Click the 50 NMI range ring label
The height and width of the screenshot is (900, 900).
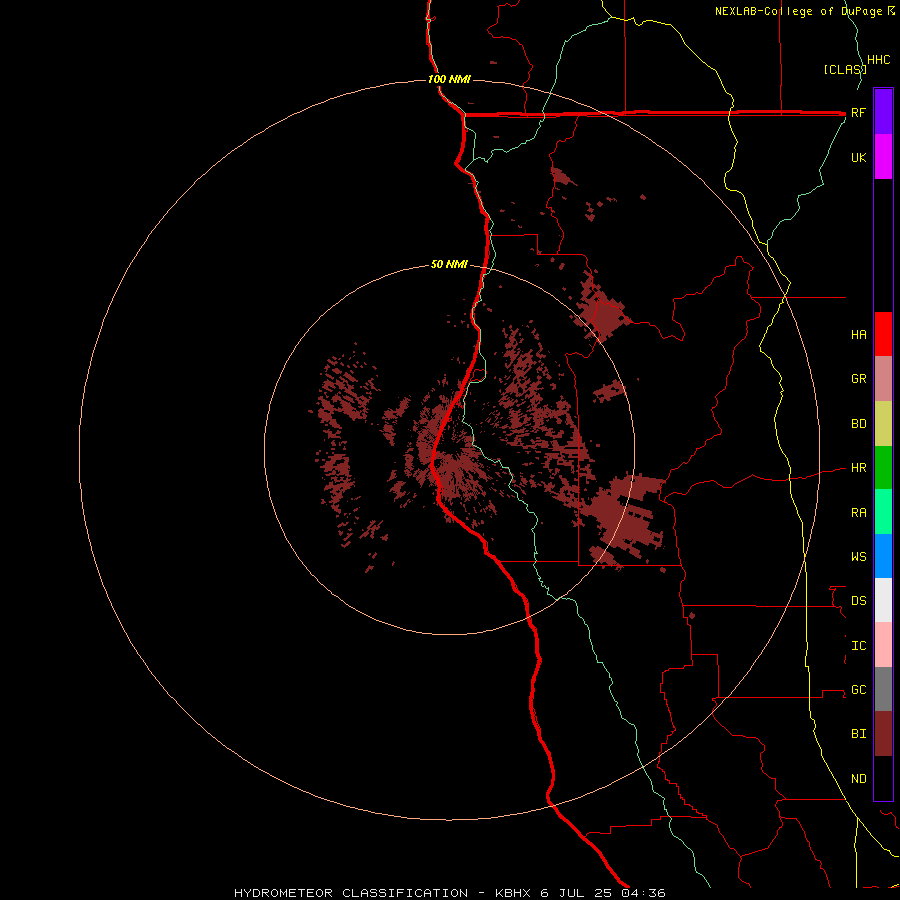(x=449, y=264)
